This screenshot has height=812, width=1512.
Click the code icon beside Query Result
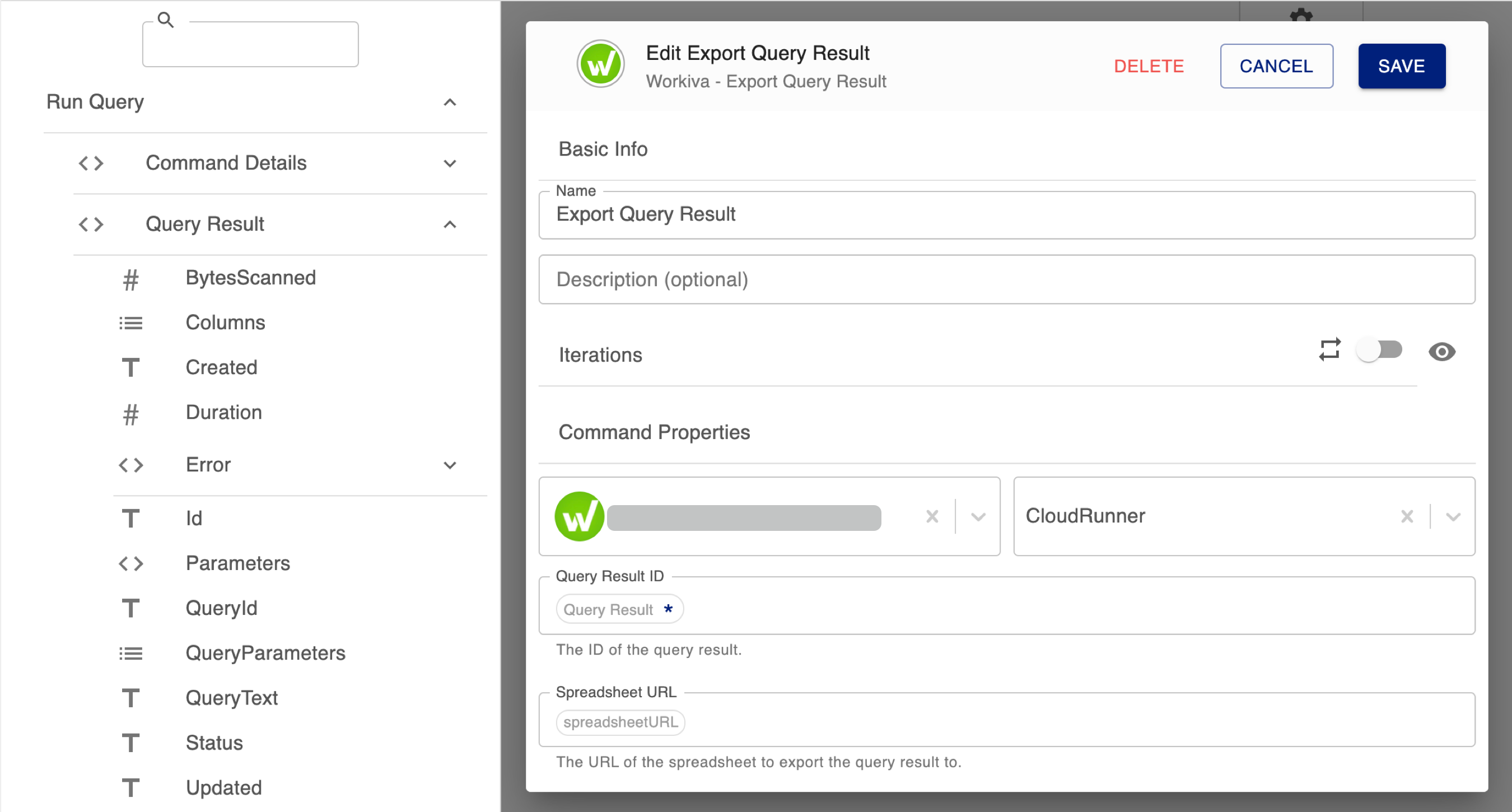tap(91, 225)
